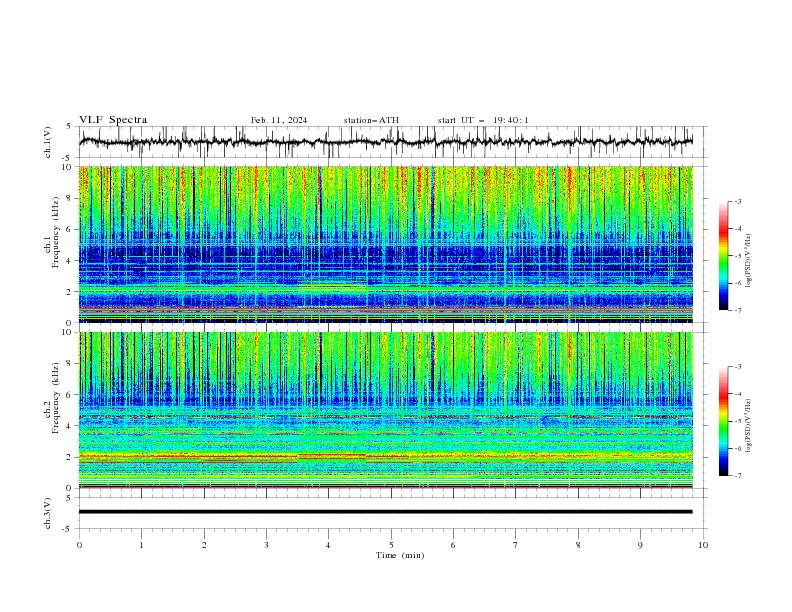Click the 'VLF Spectra' title text
792x612 pixels.
point(113,120)
